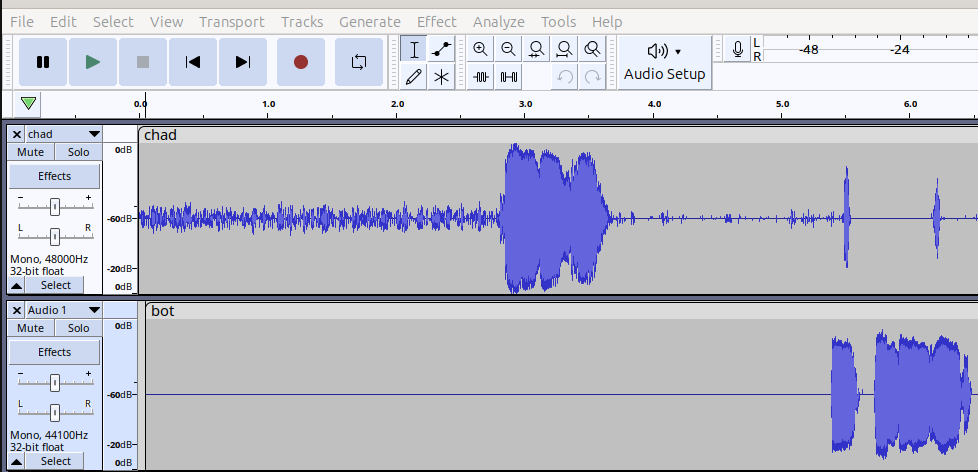Click the Zoom In magnifier
This screenshot has width=978, height=472.
481,49
